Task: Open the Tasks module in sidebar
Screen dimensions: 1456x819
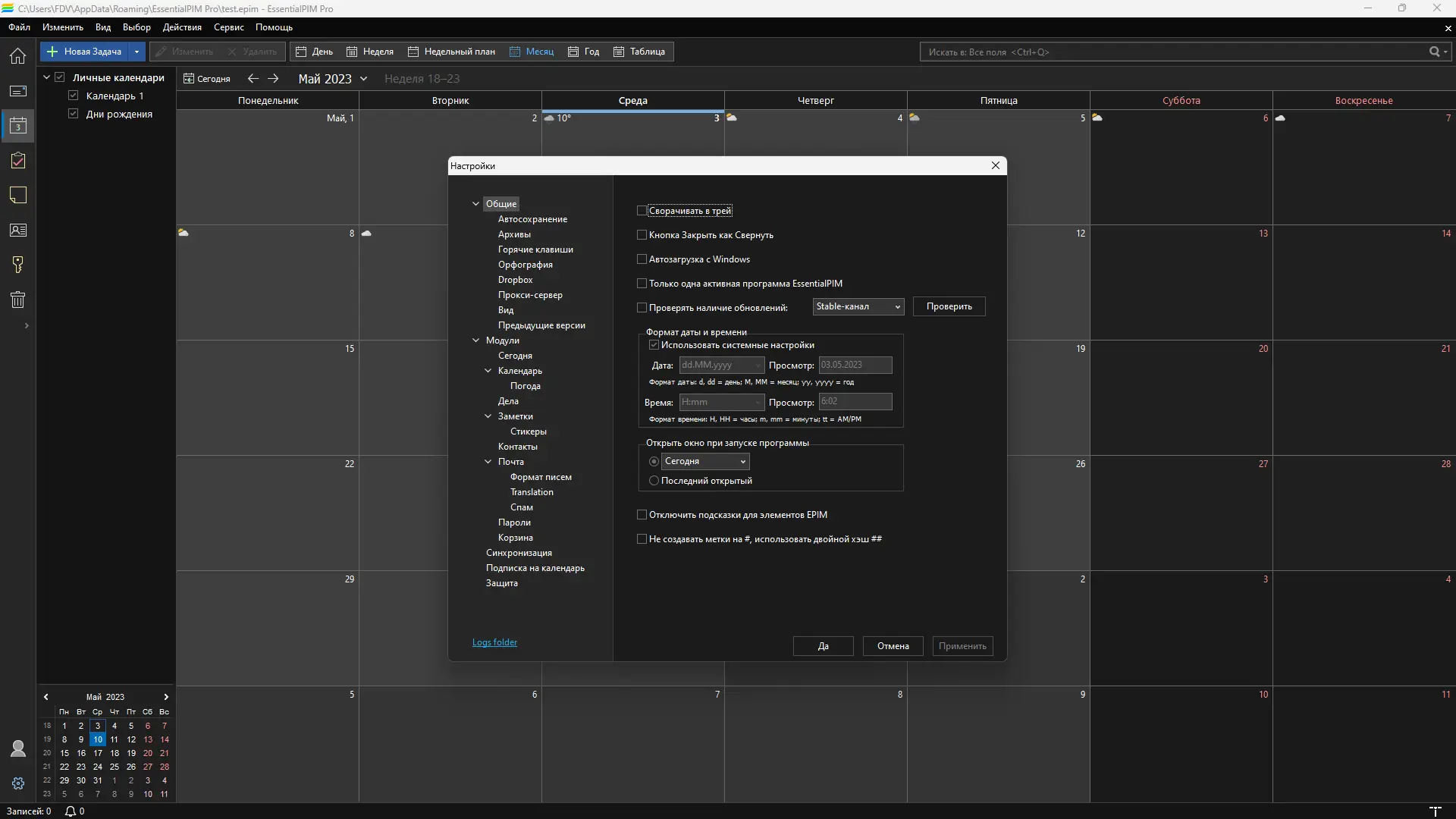Action: coord(18,161)
